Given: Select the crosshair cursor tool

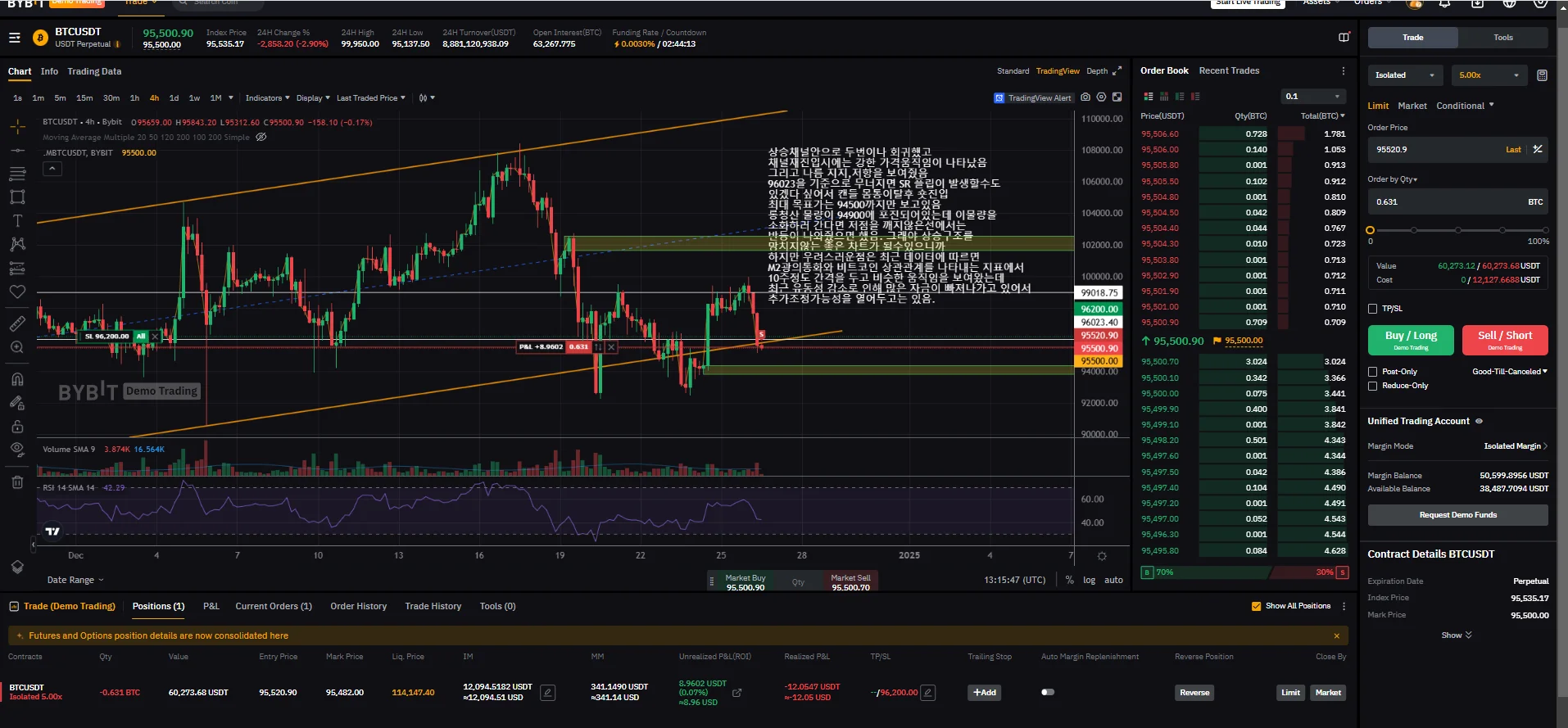Looking at the screenshot, I should (17, 126).
